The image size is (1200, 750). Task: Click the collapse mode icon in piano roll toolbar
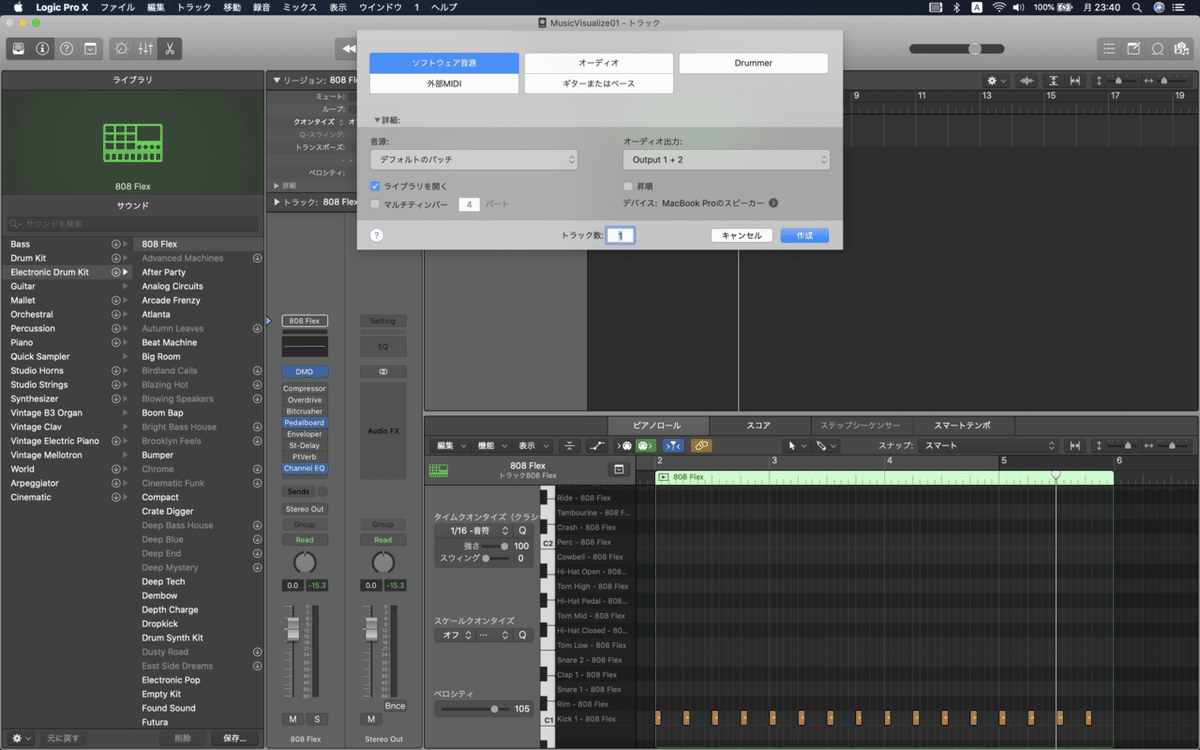coord(569,446)
